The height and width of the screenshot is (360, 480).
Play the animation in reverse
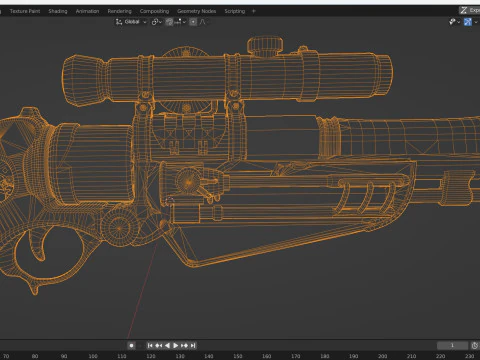pos(167,346)
